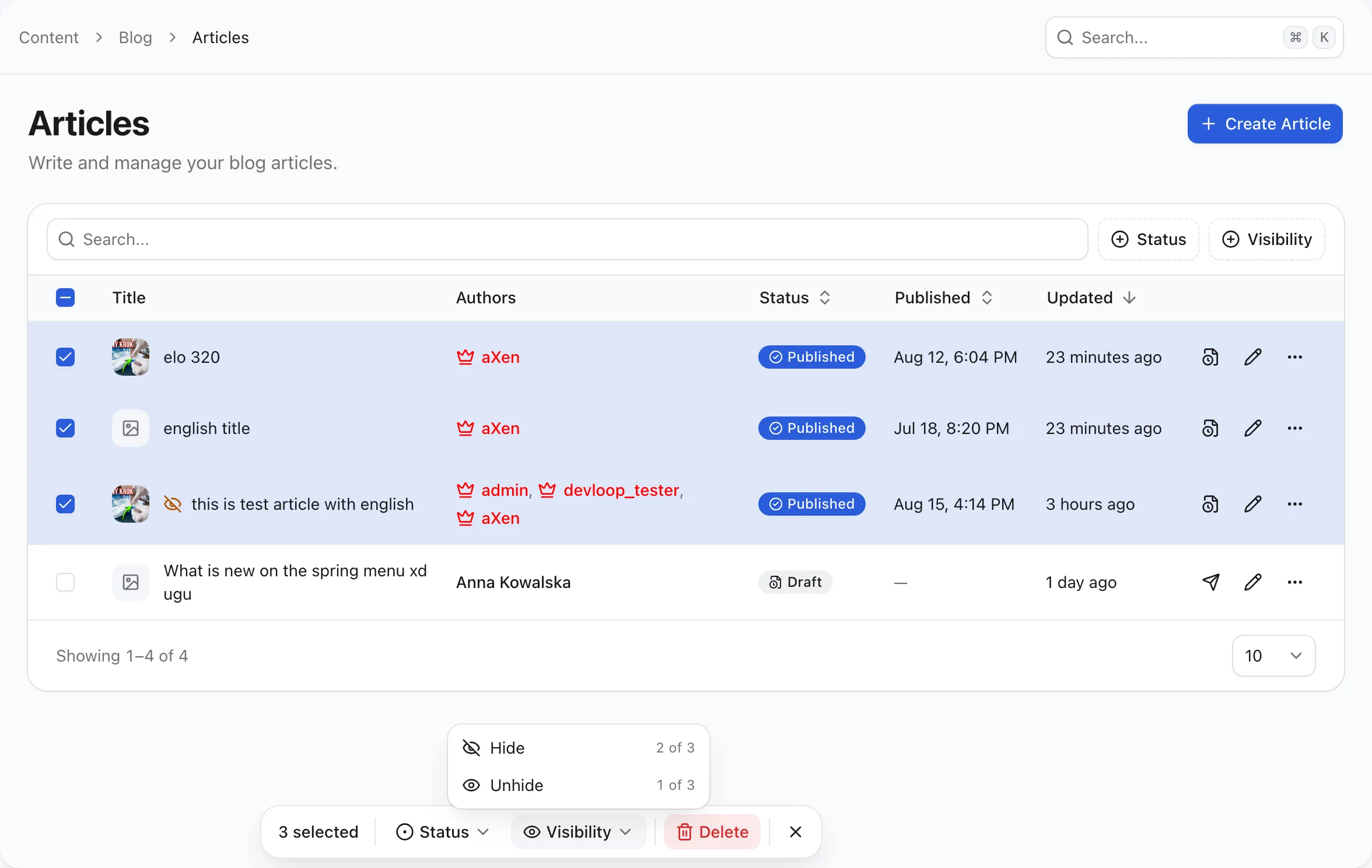Toggle the select-all checkbox in the table header

coord(65,297)
